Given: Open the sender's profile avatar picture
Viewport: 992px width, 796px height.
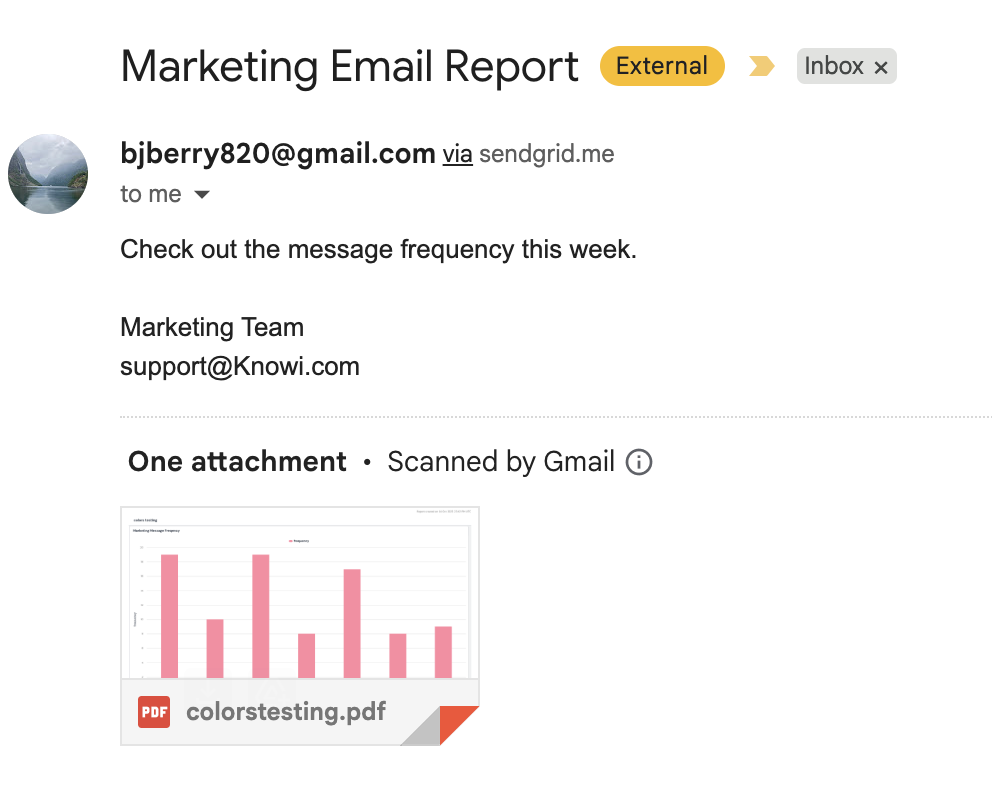Looking at the screenshot, I should (x=48, y=174).
